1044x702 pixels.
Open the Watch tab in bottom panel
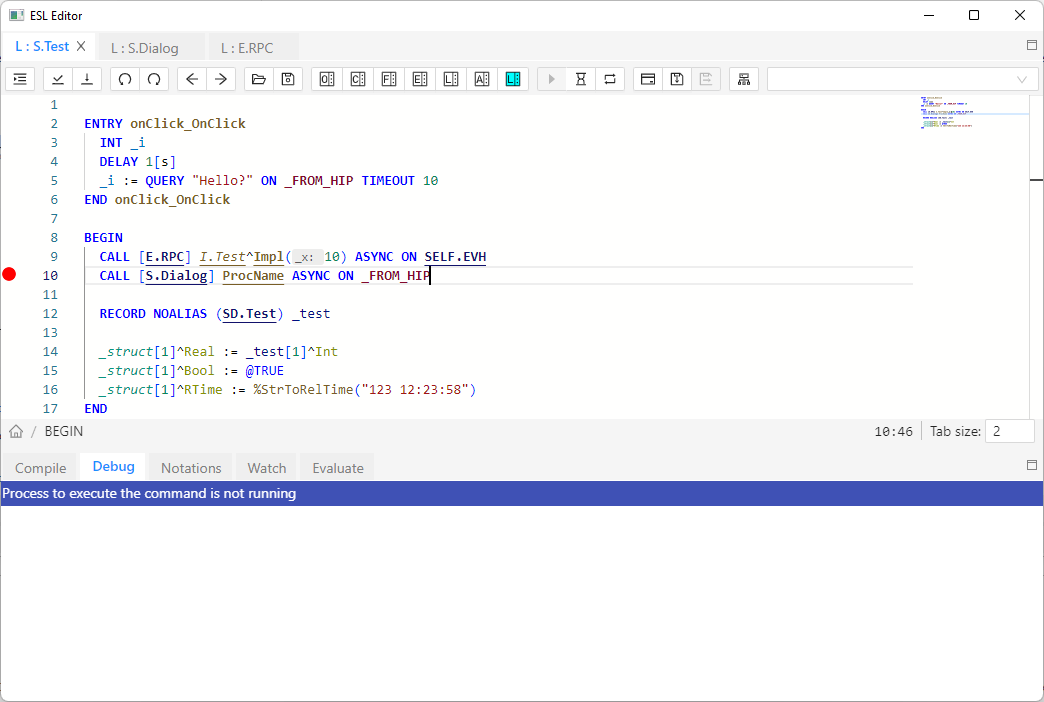tap(267, 468)
